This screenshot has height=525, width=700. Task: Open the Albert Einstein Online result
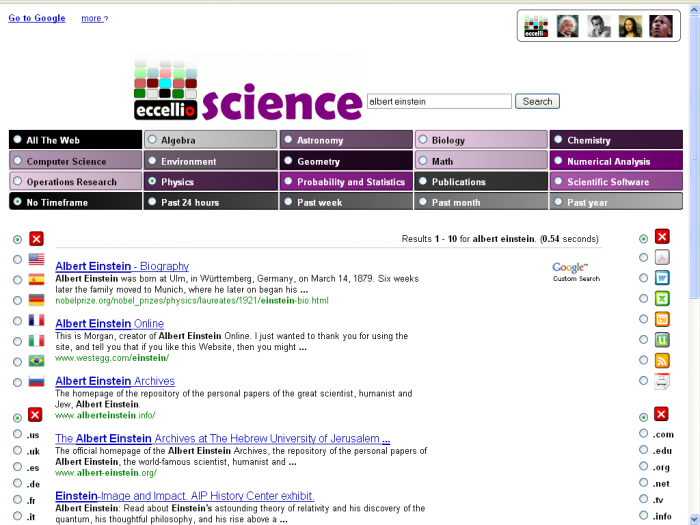(x=109, y=324)
